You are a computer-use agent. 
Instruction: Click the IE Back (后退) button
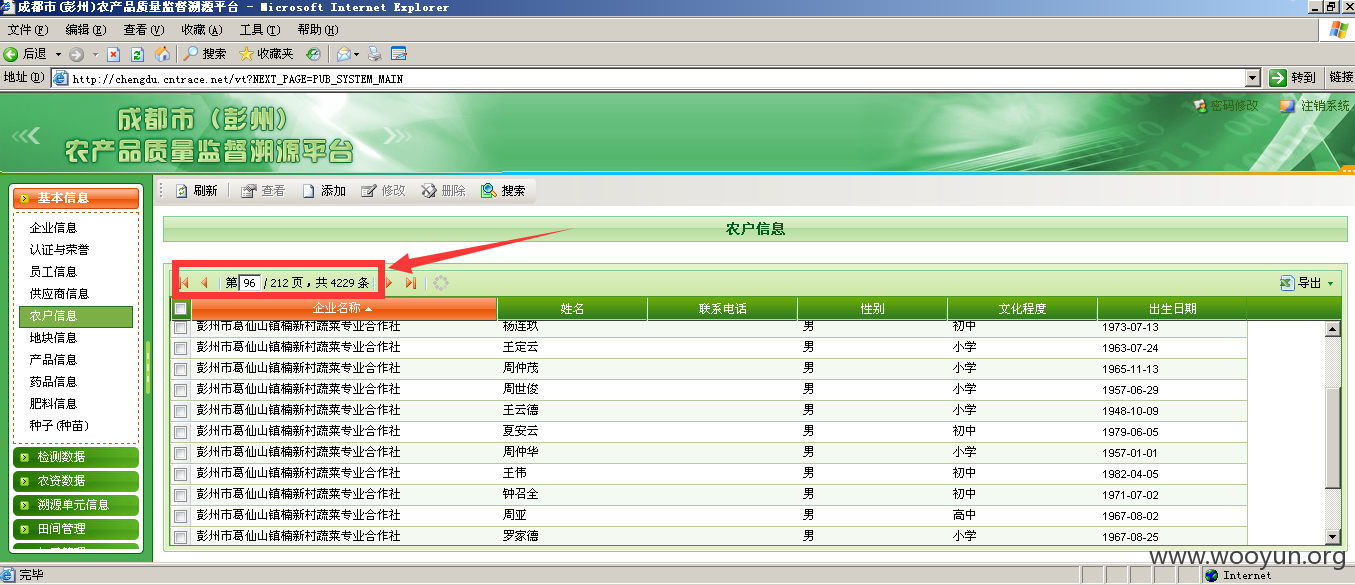pyautogui.click(x=26, y=54)
